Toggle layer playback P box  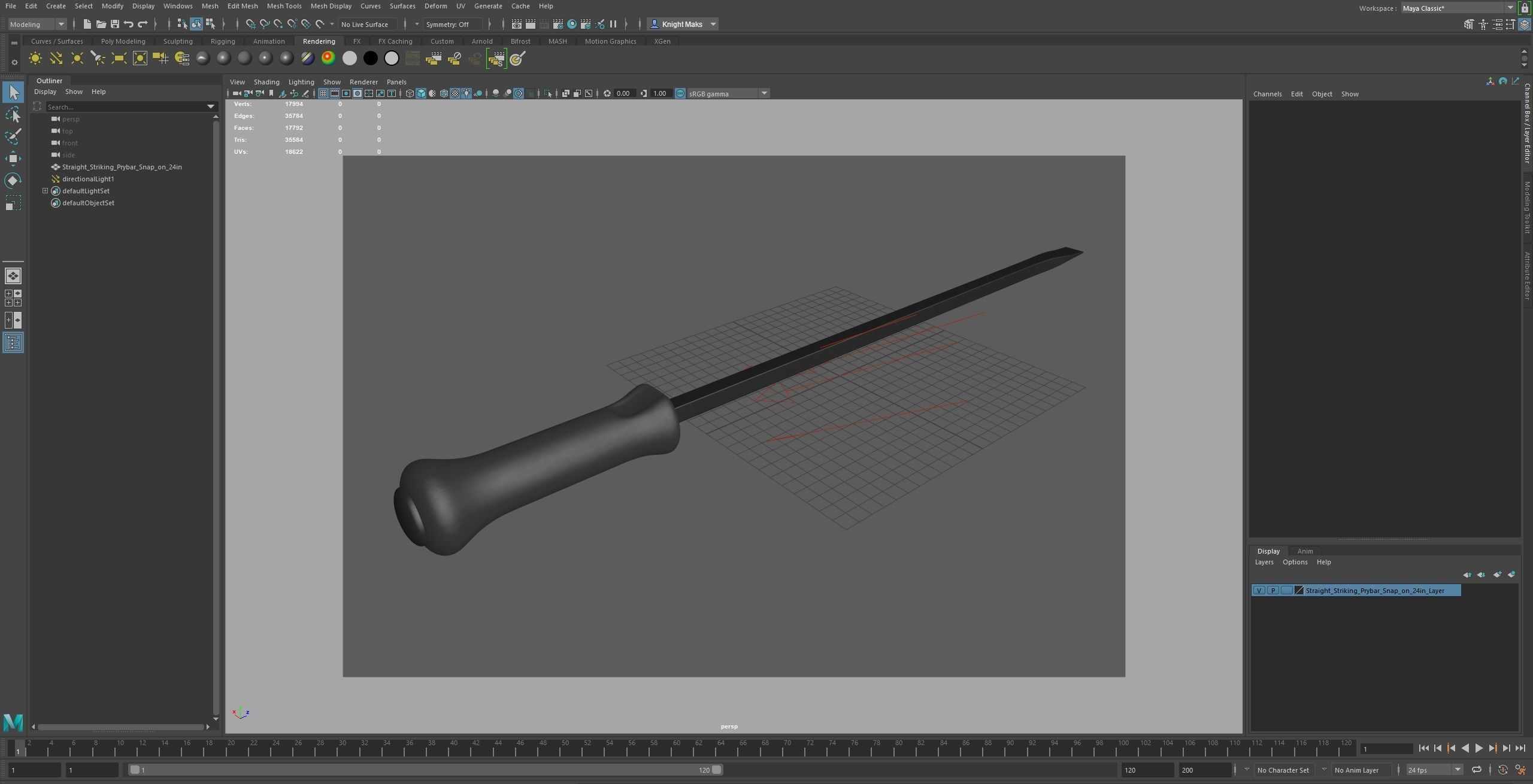click(x=1273, y=591)
